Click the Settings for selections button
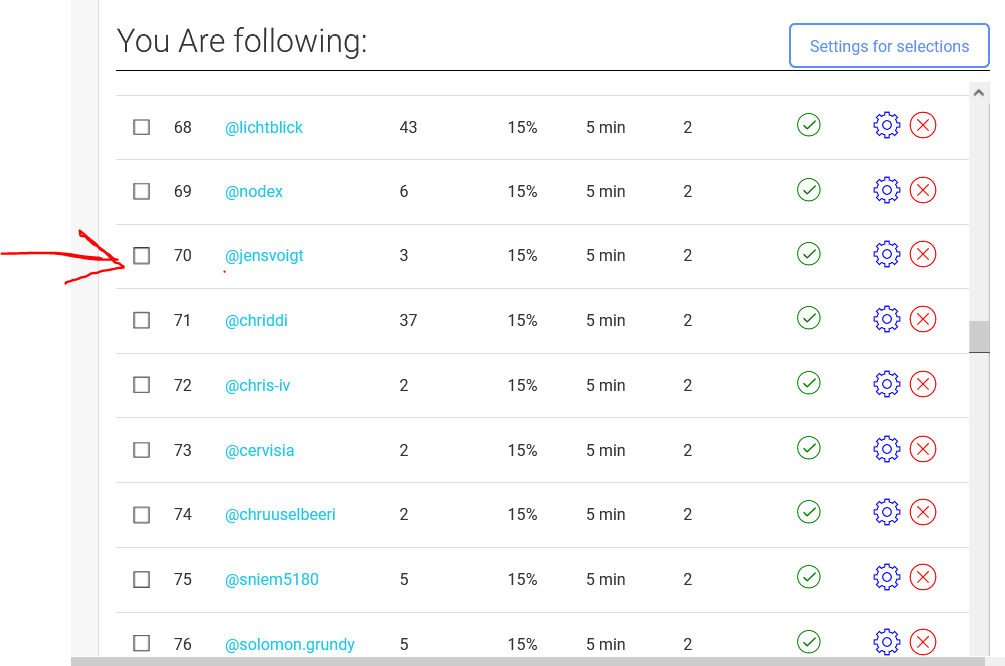The width and height of the screenshot is (1005, 666). pos(889,46)
